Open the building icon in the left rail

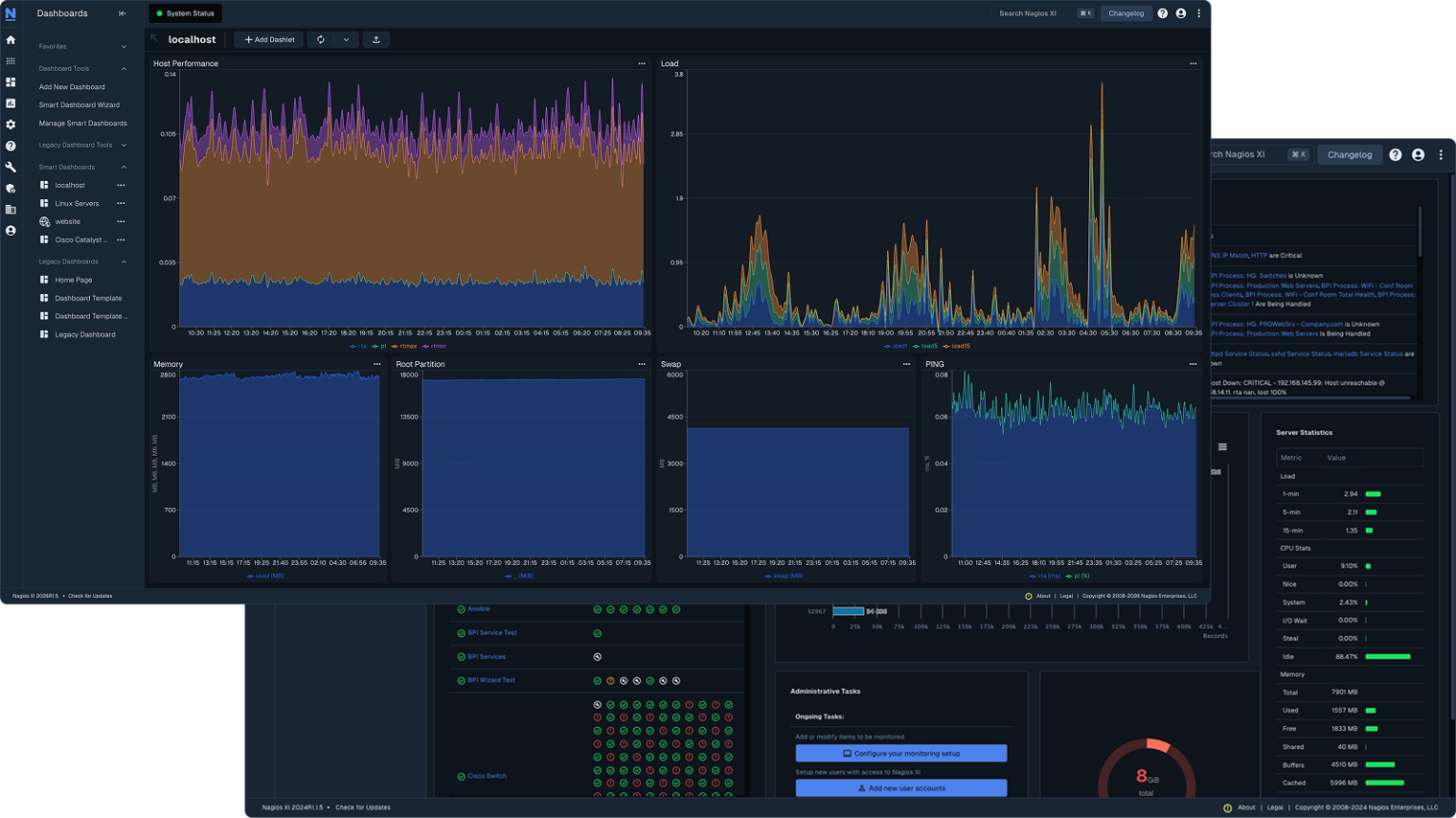(10, 209)
